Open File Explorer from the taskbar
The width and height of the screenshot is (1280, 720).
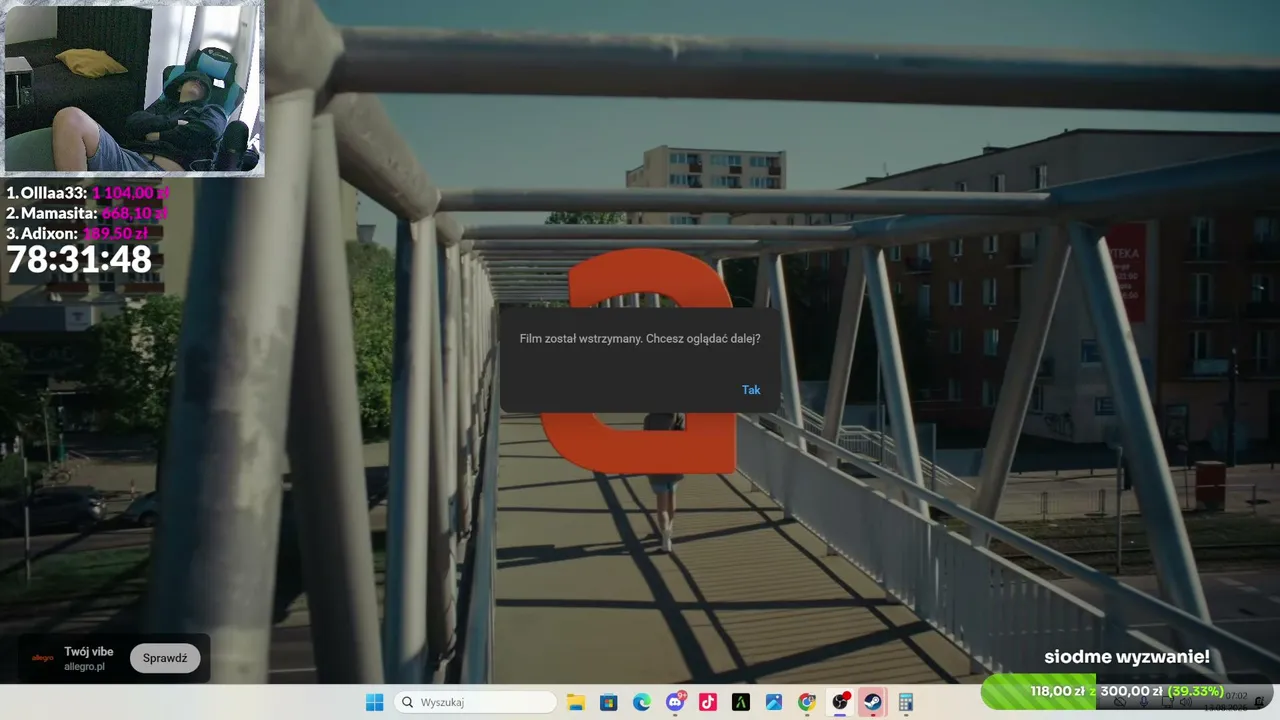pos(575,702)
